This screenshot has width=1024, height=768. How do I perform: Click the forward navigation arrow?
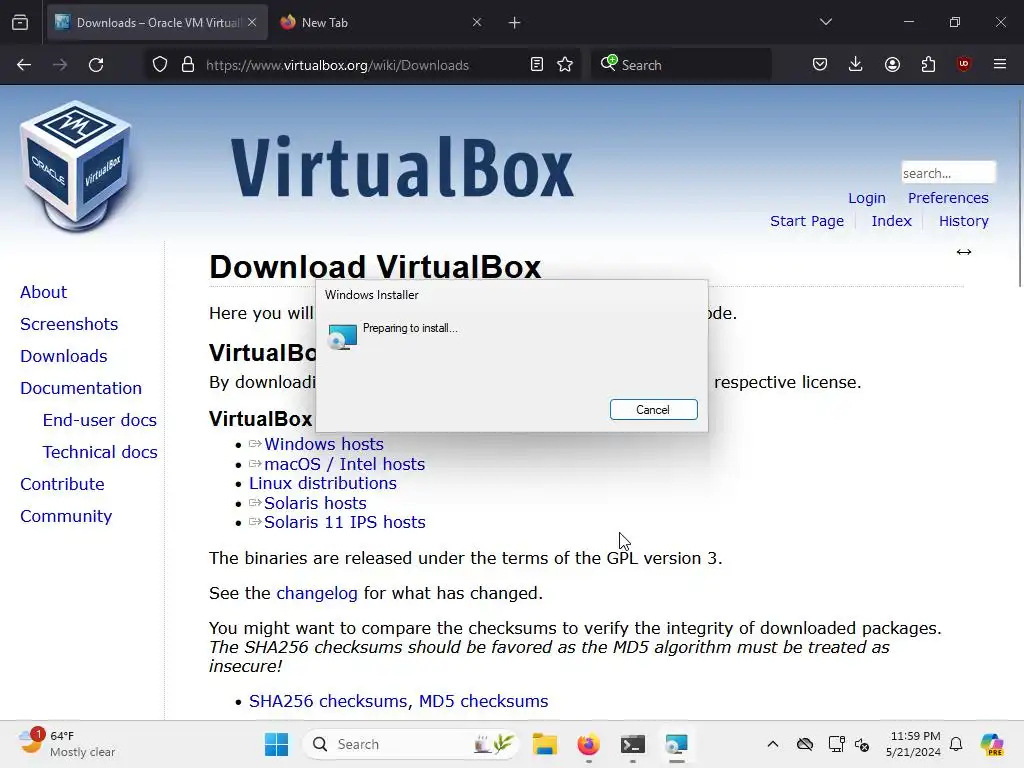pyautogui.click(x=60, y=65)
